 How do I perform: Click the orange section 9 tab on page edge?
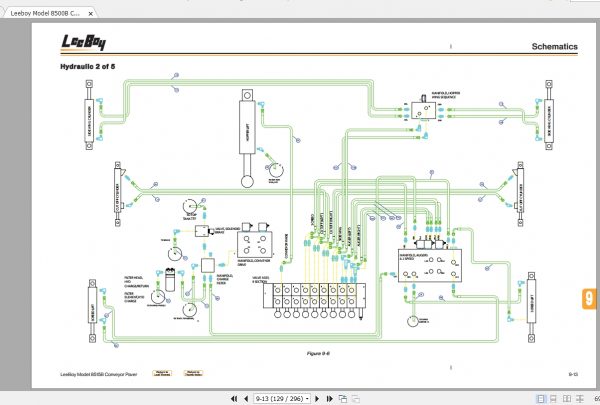pos(589,299)
